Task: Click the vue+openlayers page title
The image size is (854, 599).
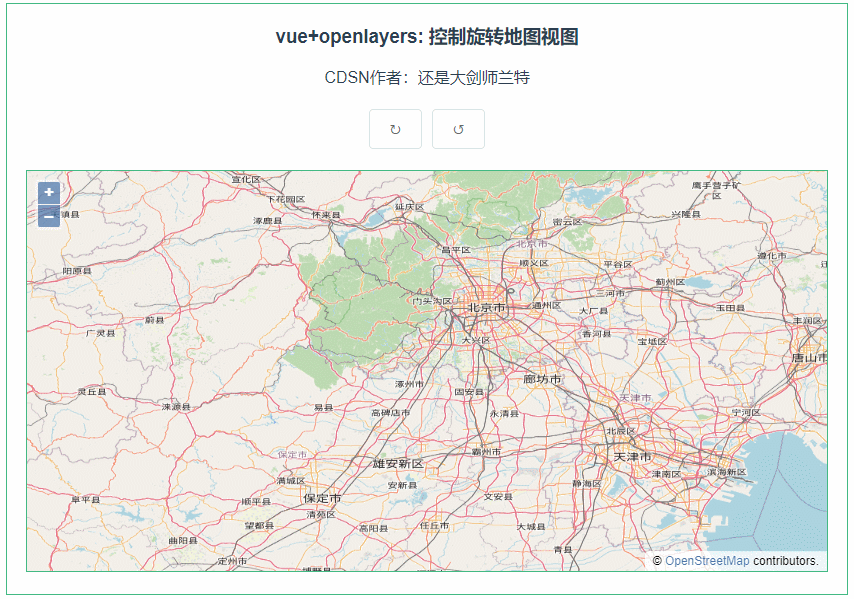Action: [427, 36]
